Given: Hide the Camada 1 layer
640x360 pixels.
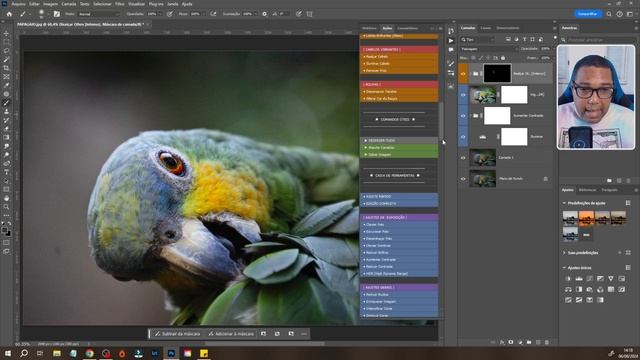Looking at the screenshot, I should [463, 158].
